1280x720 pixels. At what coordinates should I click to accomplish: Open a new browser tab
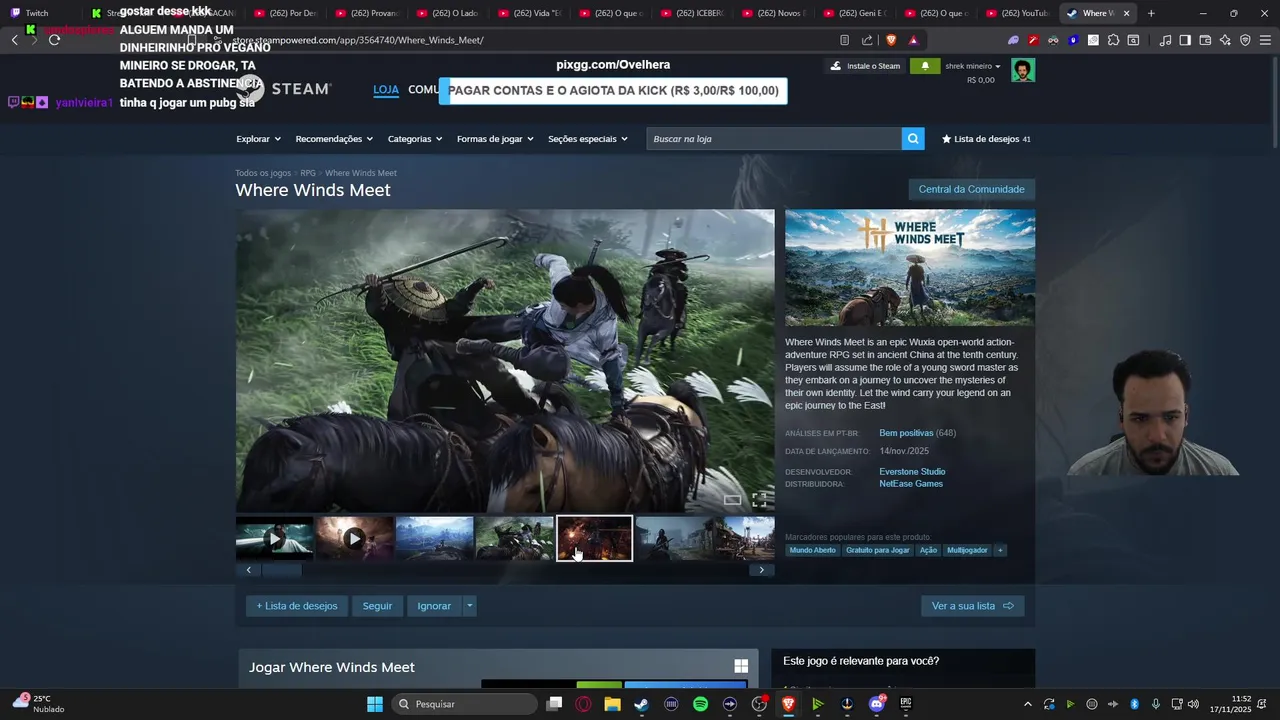pyautogui.click(x=1151, y=13)
